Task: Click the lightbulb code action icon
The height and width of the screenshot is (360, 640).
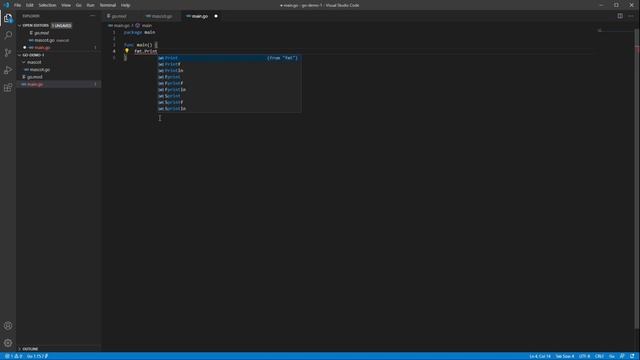Action: (127, 51)
